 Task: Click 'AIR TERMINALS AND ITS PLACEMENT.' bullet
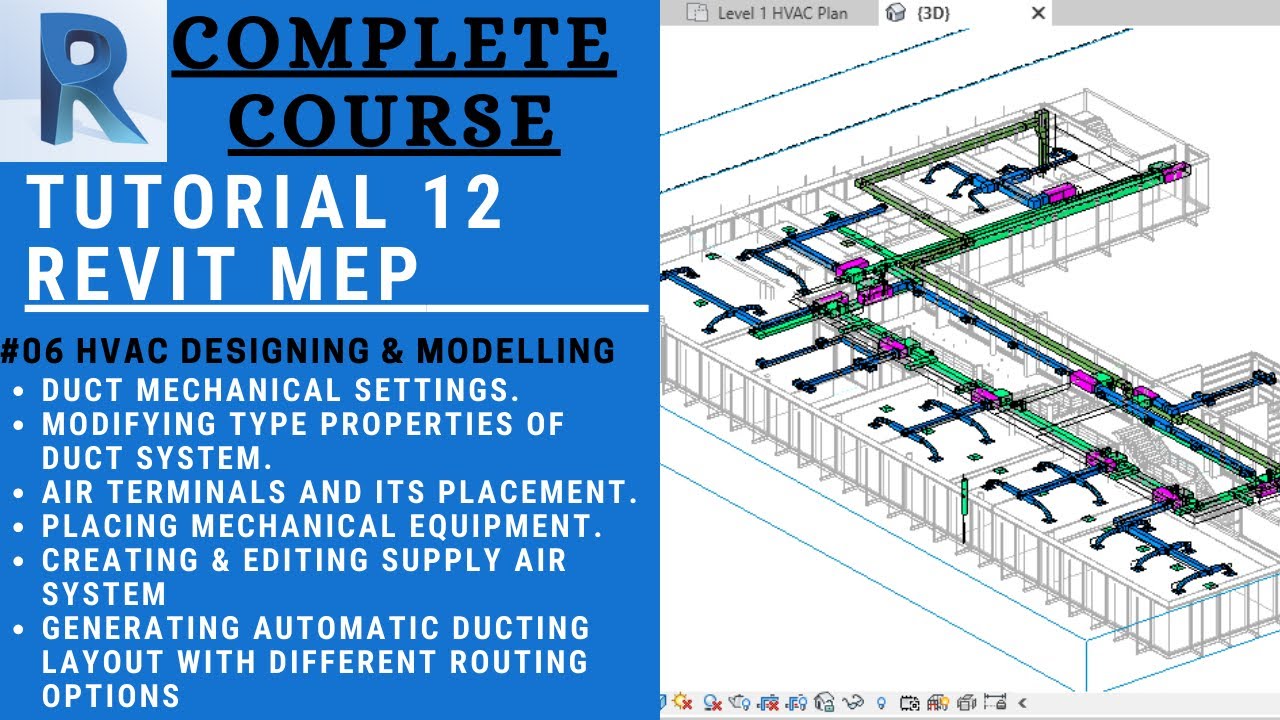pyautogui.click(x=340, y=491)
